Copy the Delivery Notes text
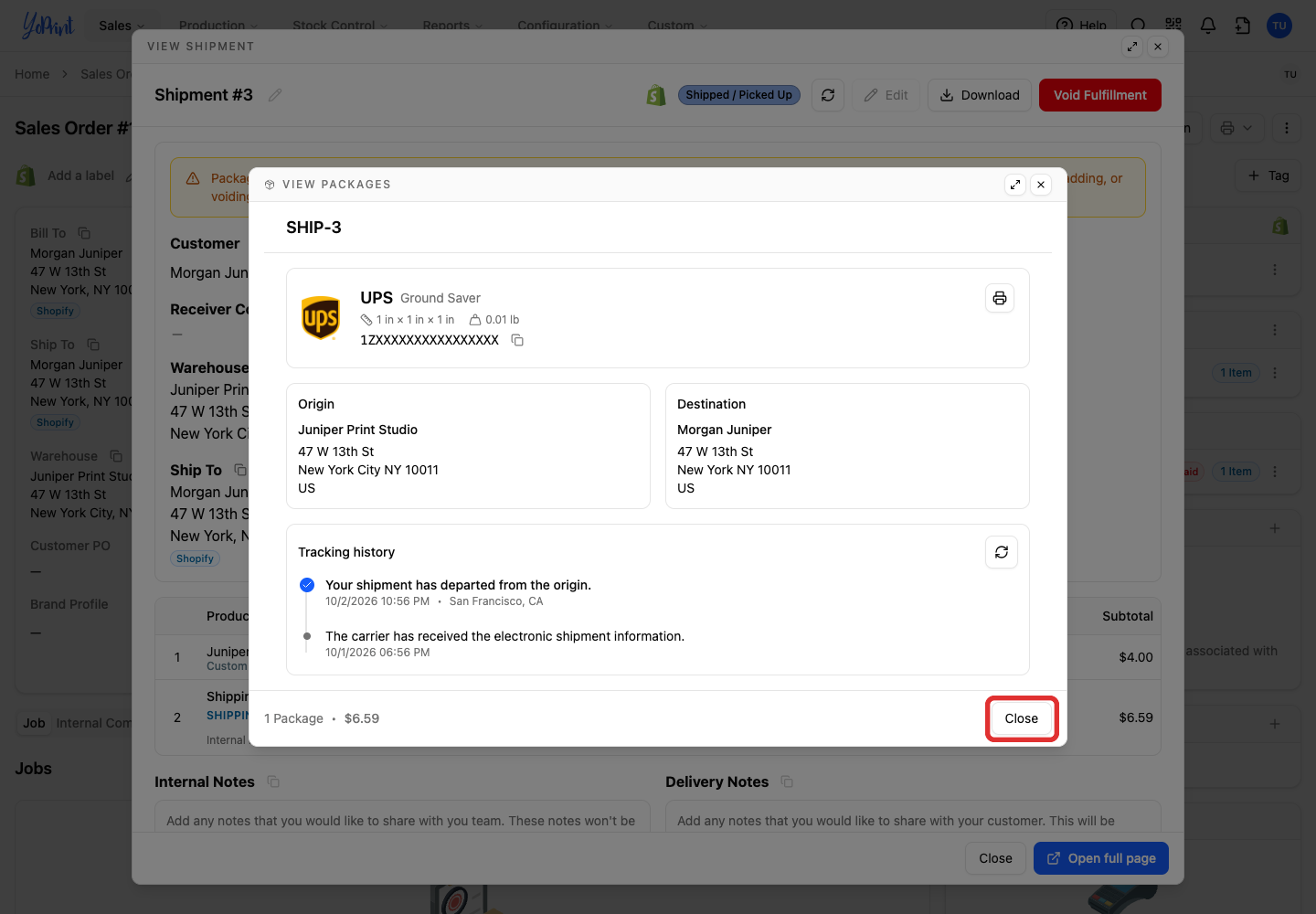 [787, 781]
